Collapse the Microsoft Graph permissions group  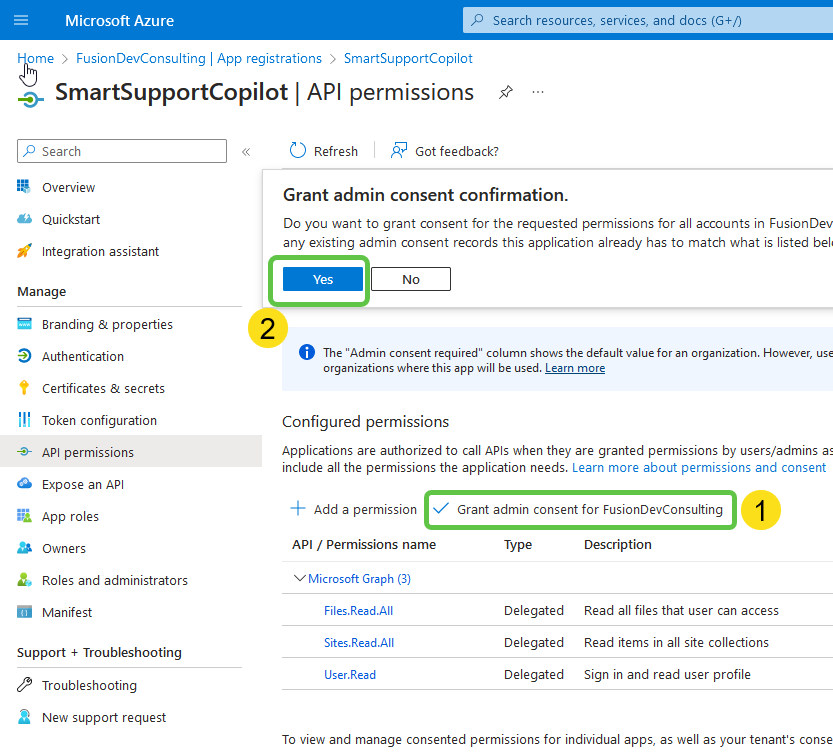[298, 578]
